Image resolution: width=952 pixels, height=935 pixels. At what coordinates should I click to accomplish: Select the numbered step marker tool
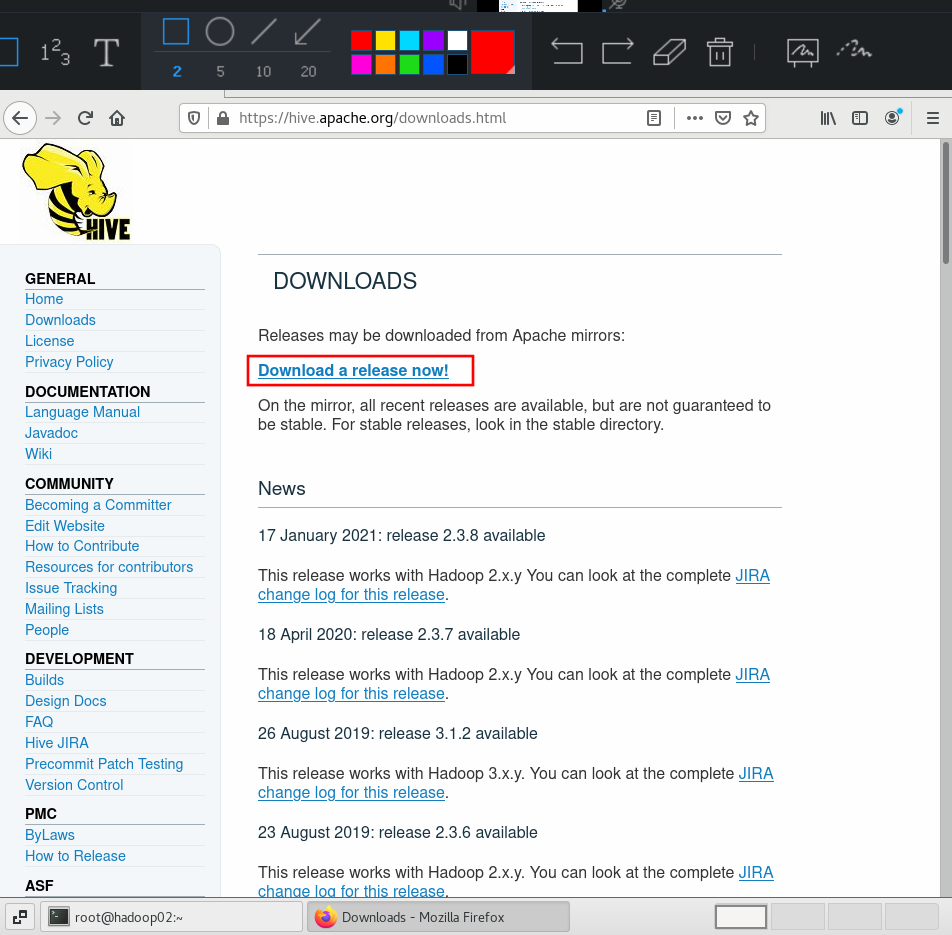tap(55, 52)
